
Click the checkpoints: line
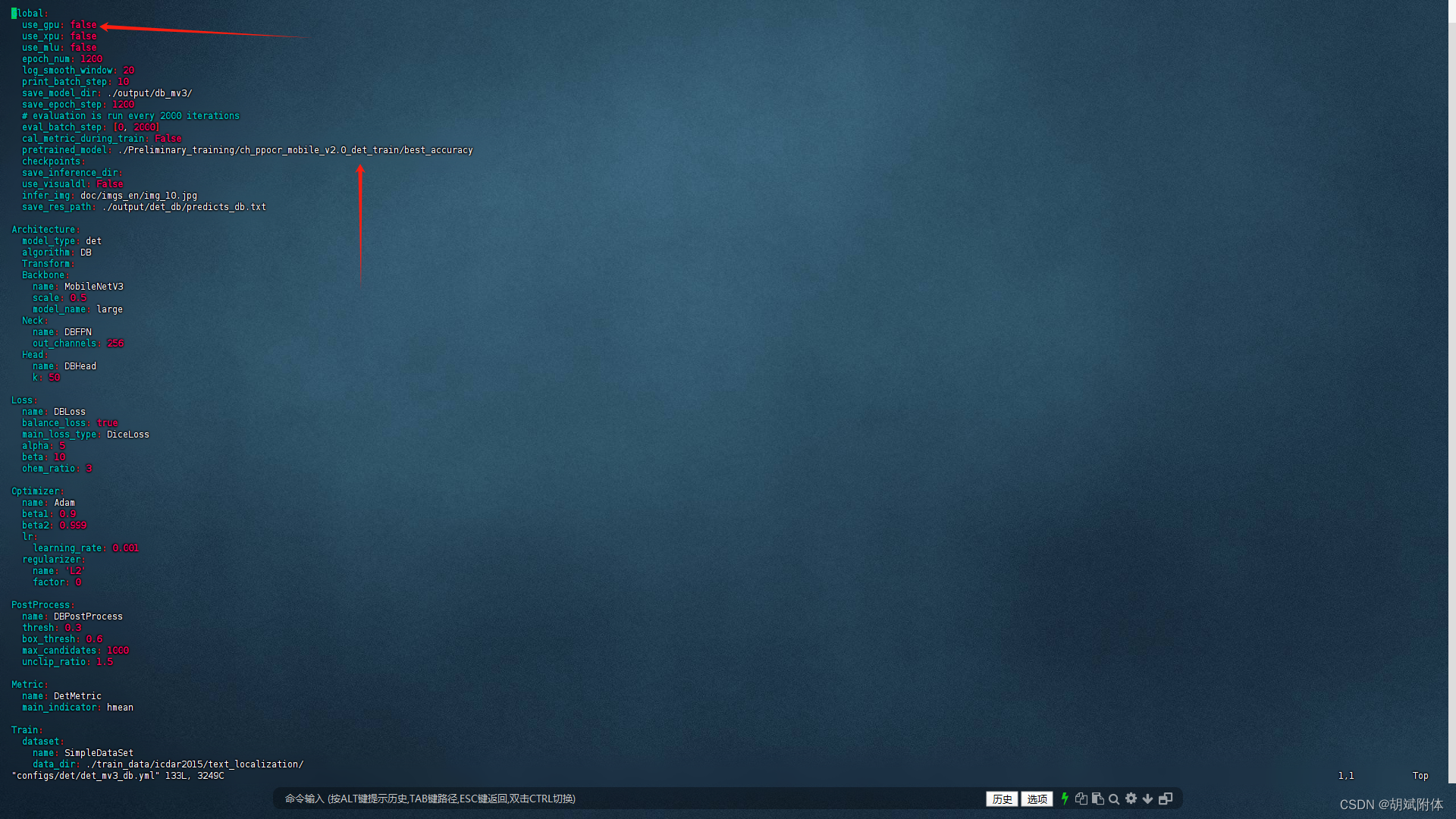54,162
